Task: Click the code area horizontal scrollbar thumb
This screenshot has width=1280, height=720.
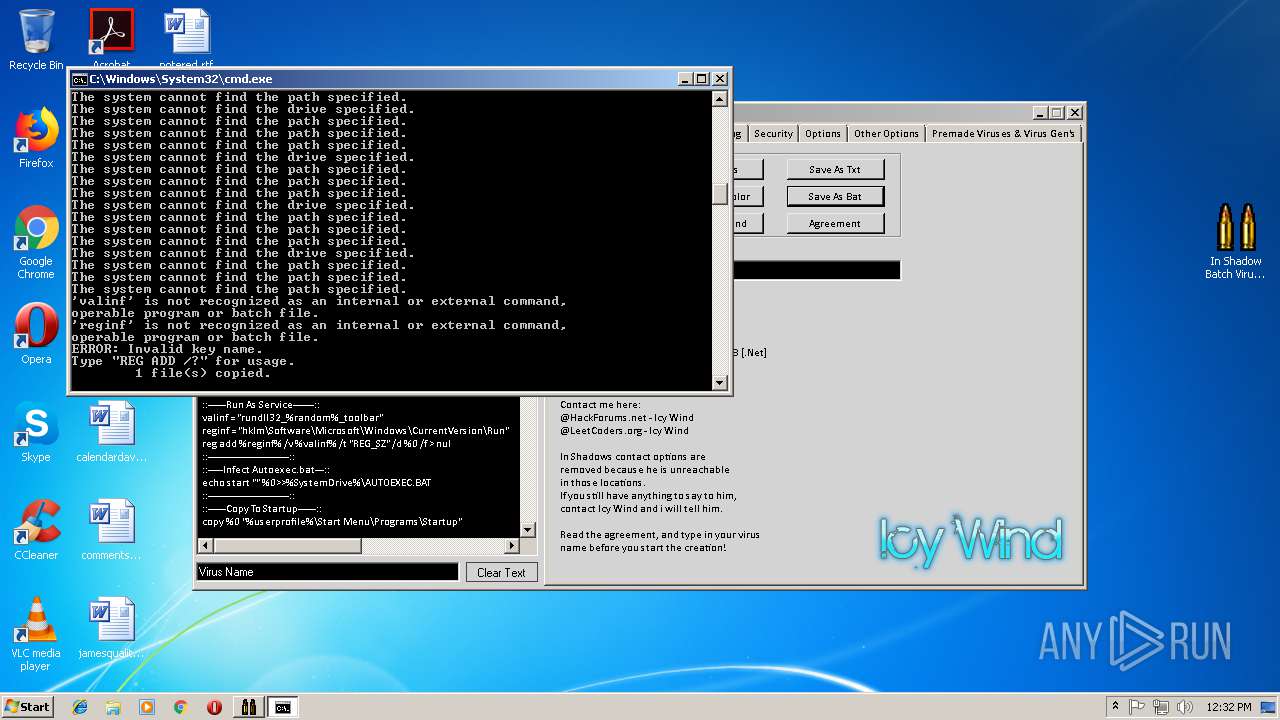Action: (x=287, y=546)
